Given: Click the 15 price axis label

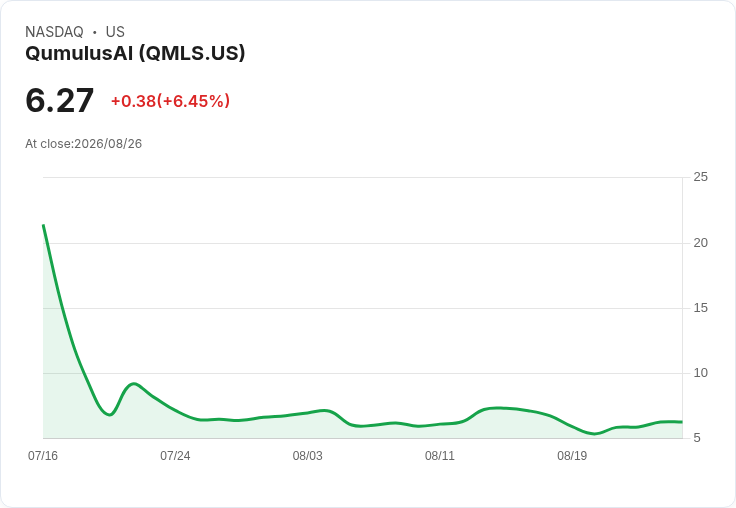Looking at the screenshot, I should click(x=700, y=308).
